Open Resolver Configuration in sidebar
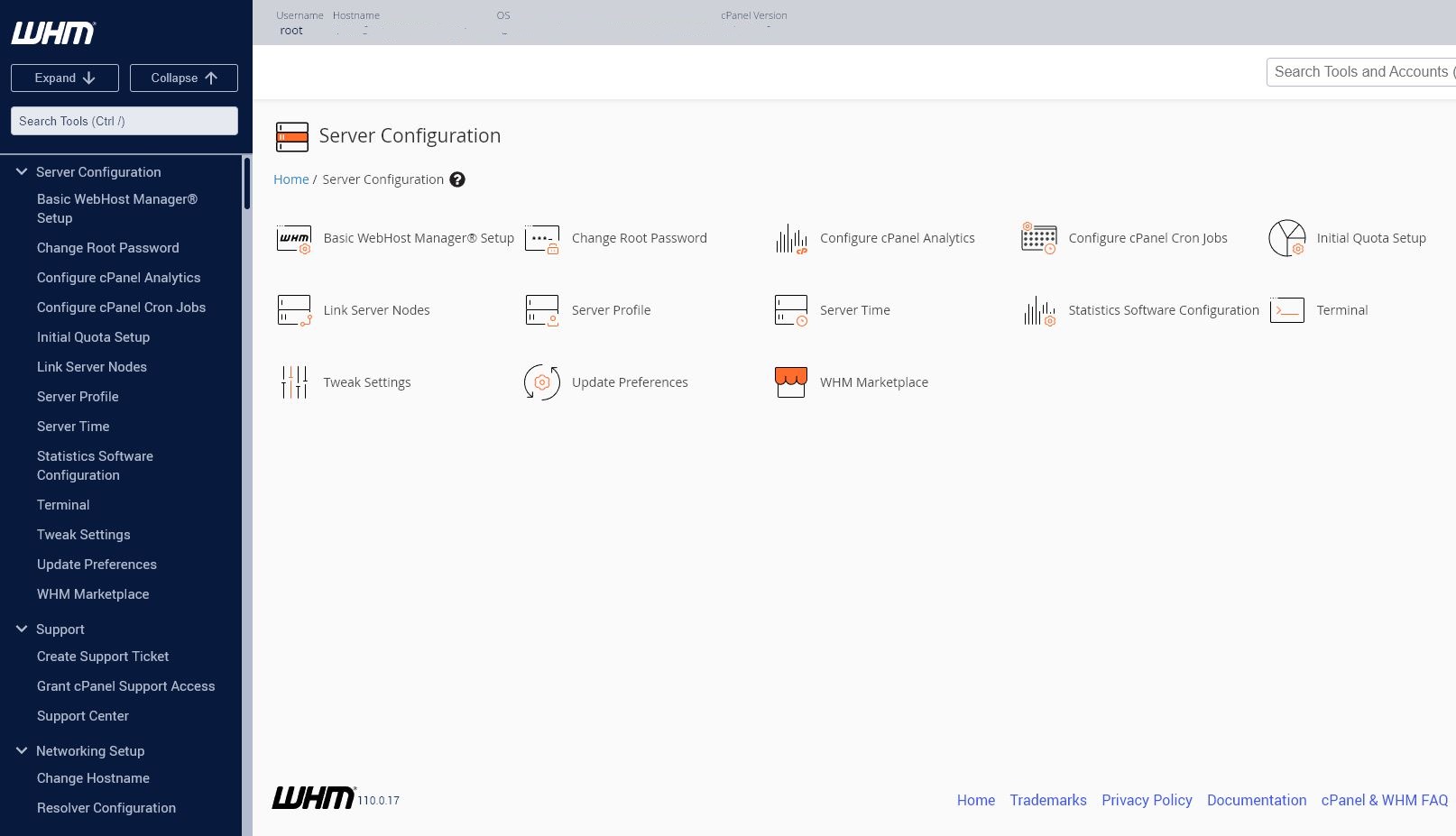The width and height of the screenshot is (1456, 836). click(x=106, y=808)
